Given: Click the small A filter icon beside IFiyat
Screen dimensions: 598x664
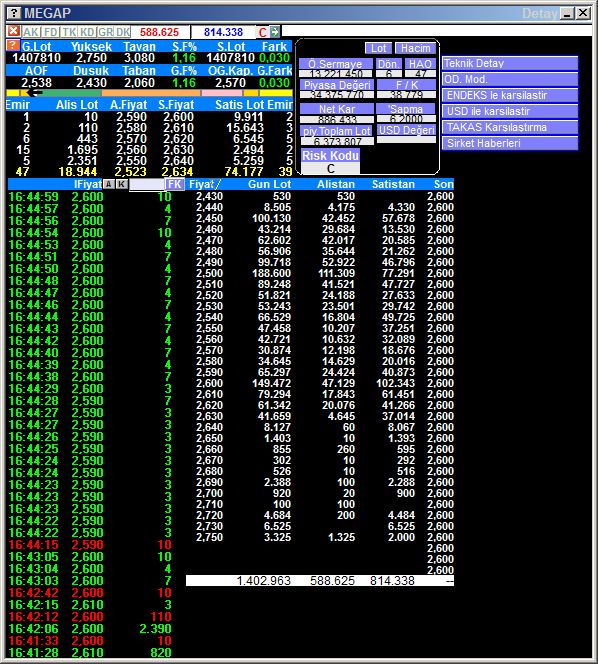Looking at the screenshot, I should [x=109, y=184].
